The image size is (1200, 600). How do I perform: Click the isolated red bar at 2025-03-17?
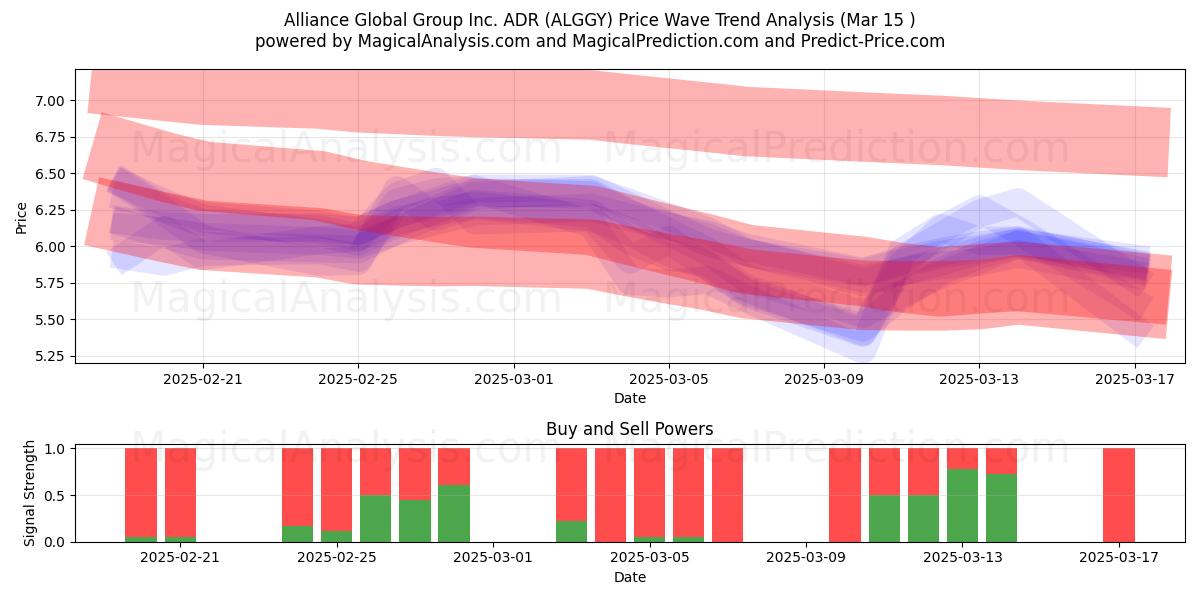(x=1119, y=495)
